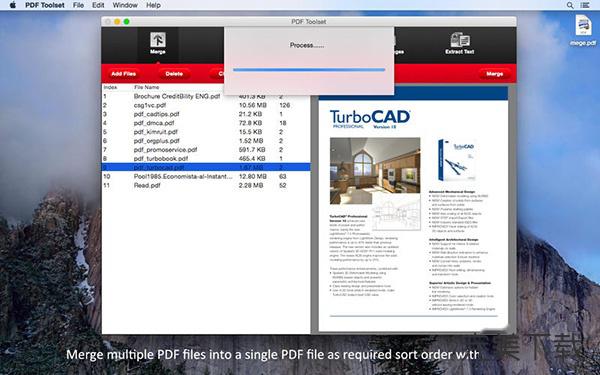
Task: Select the Merge tool icon
Action: click(x=158, y=43)
